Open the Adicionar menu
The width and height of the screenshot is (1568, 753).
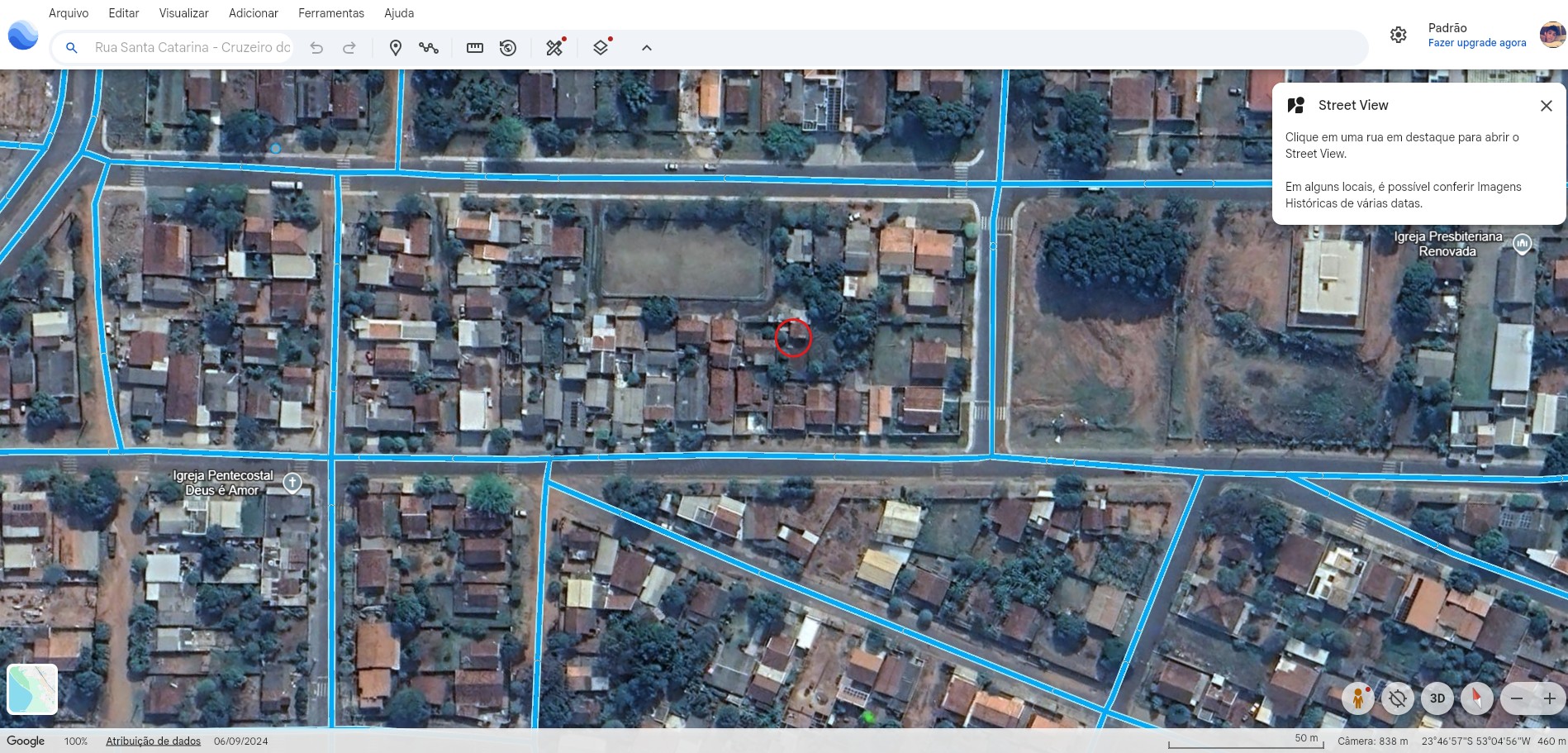coord(254,13)
